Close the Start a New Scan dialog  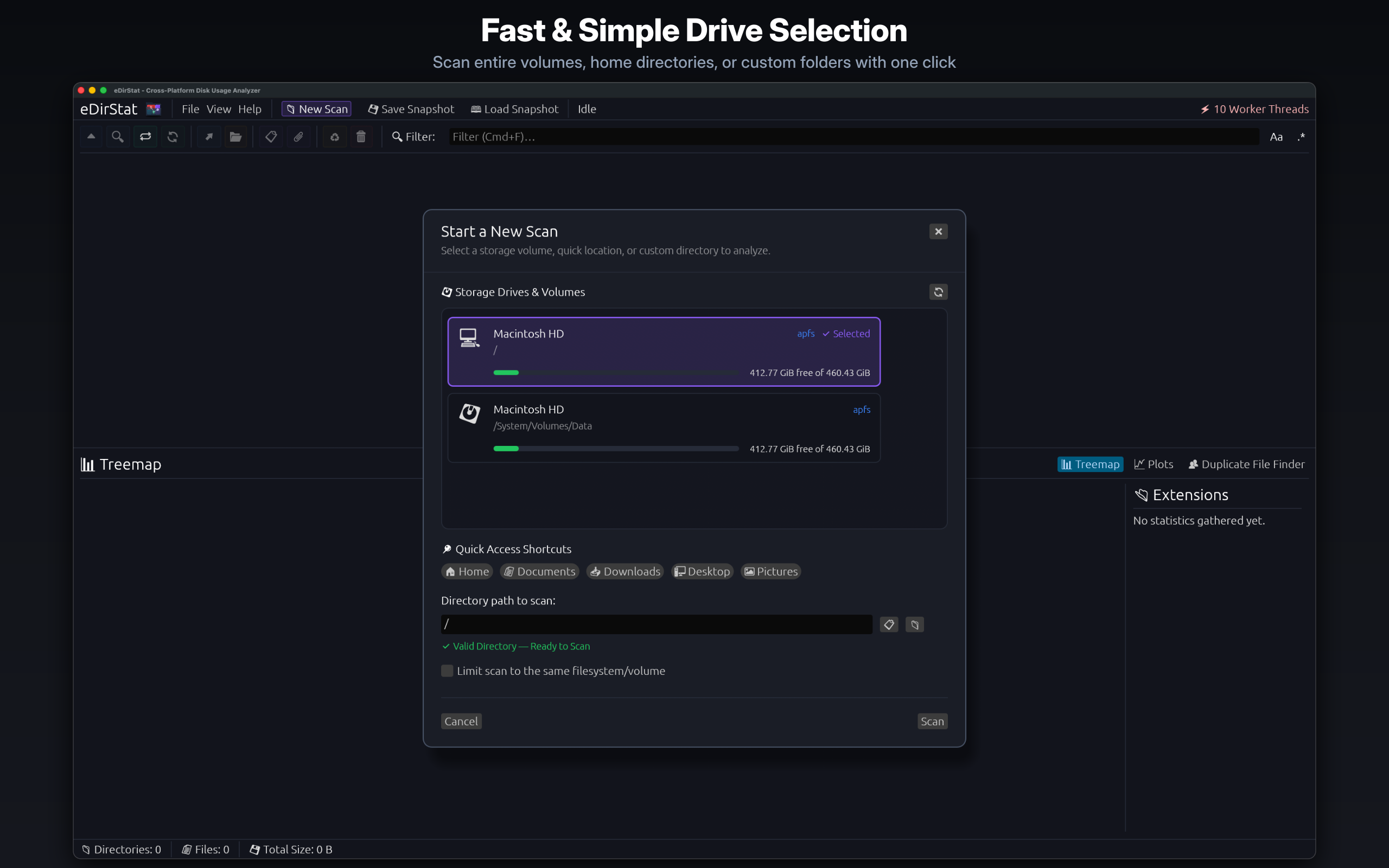pyautogui.click(x=939, y=231)
